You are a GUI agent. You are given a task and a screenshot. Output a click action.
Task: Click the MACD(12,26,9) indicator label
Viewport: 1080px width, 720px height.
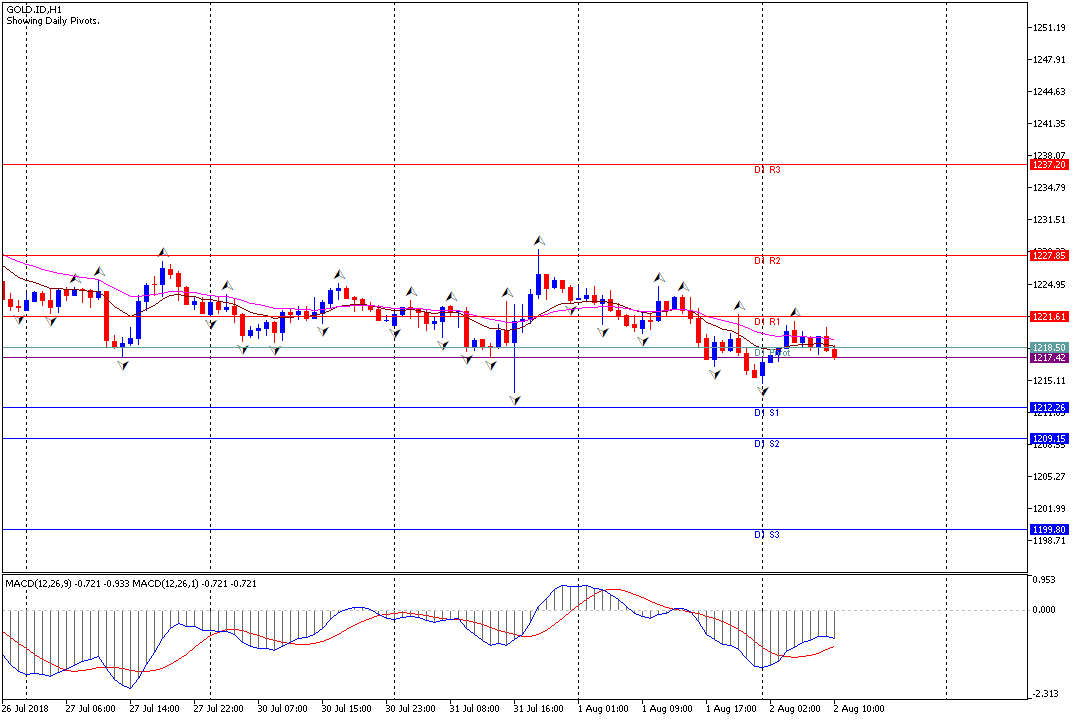tap(38, 584)
